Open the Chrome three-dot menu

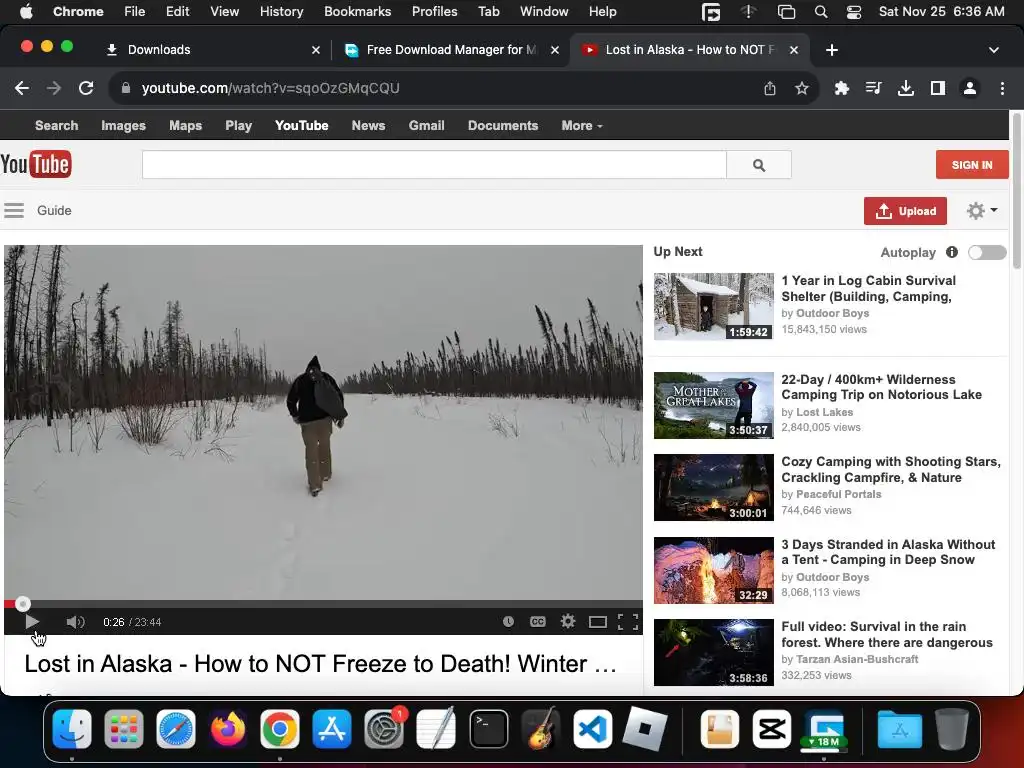pos(1002,88)
